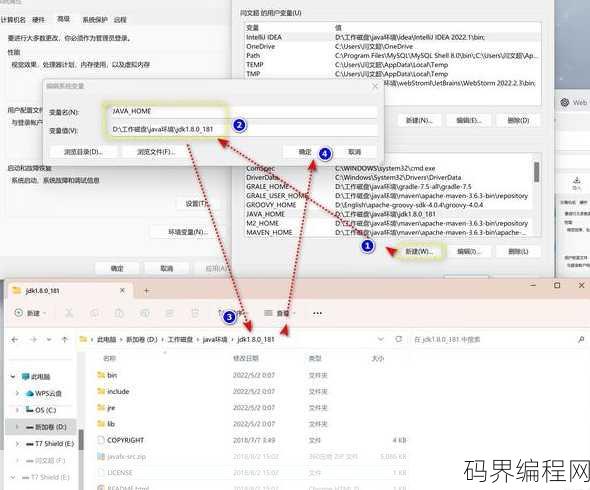Collapse the 此电脑 tree node
Viewport: 590px width, 490px height.
[13, 376]
